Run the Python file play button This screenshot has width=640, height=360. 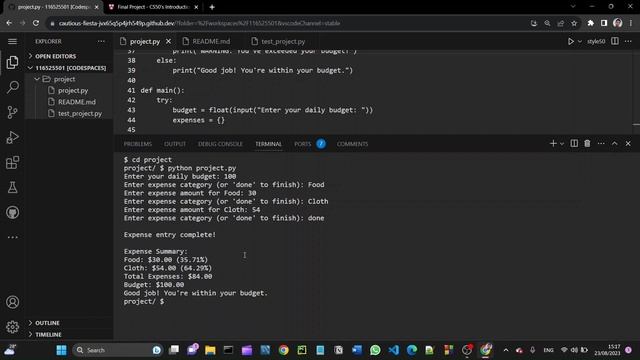571,41
